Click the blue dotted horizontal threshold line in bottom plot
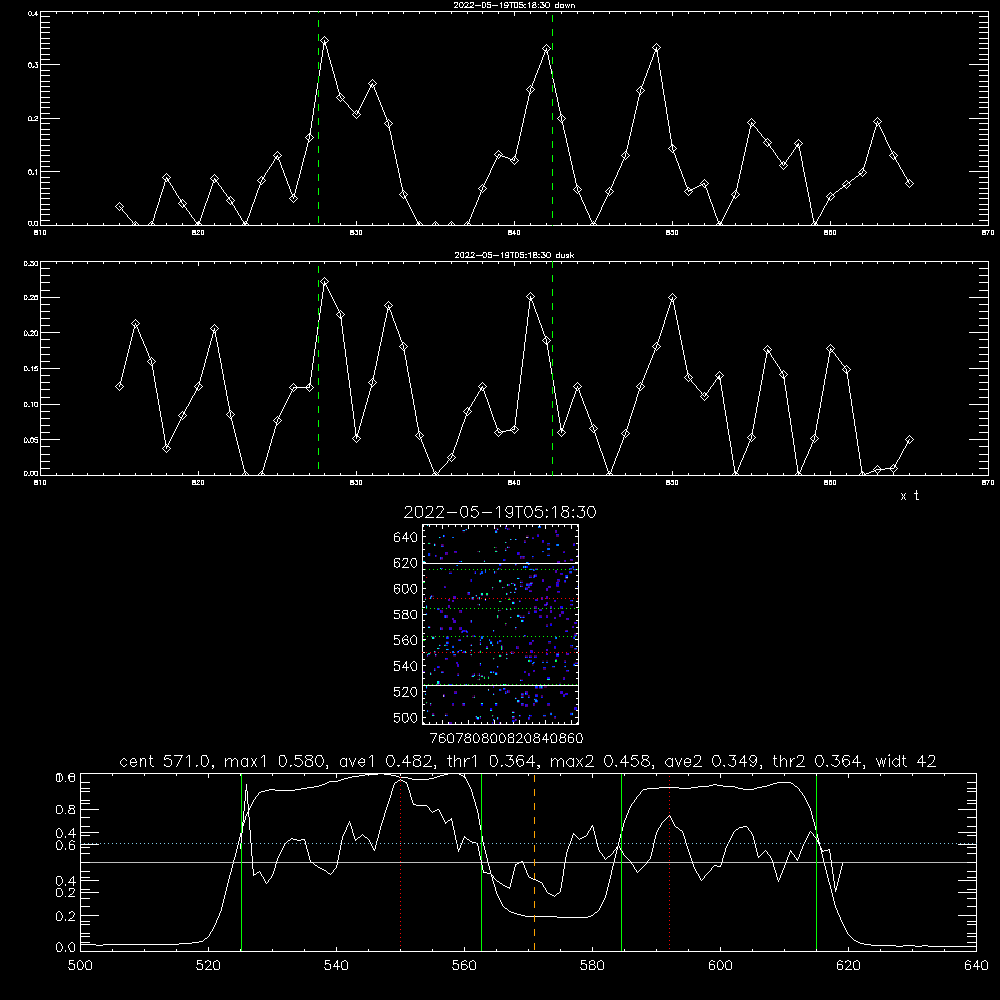Screen dimensions: 1000x1000 (528, 844)
